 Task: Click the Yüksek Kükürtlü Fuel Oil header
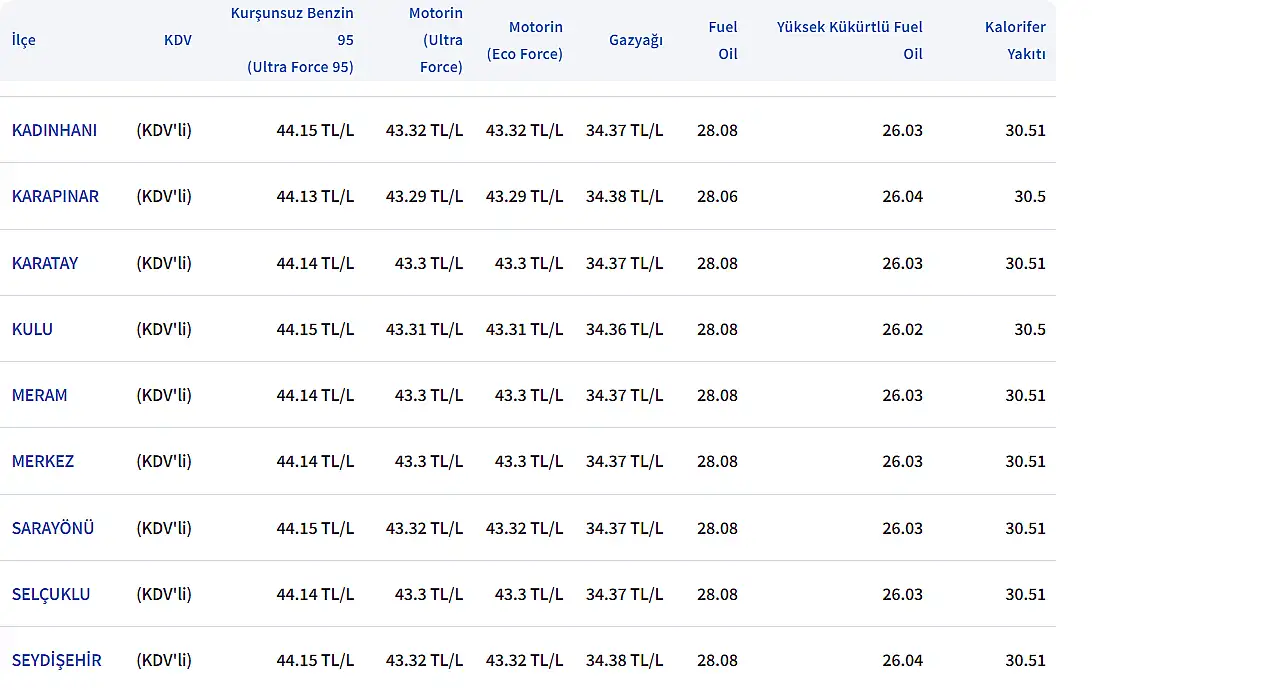pos(850,40)
